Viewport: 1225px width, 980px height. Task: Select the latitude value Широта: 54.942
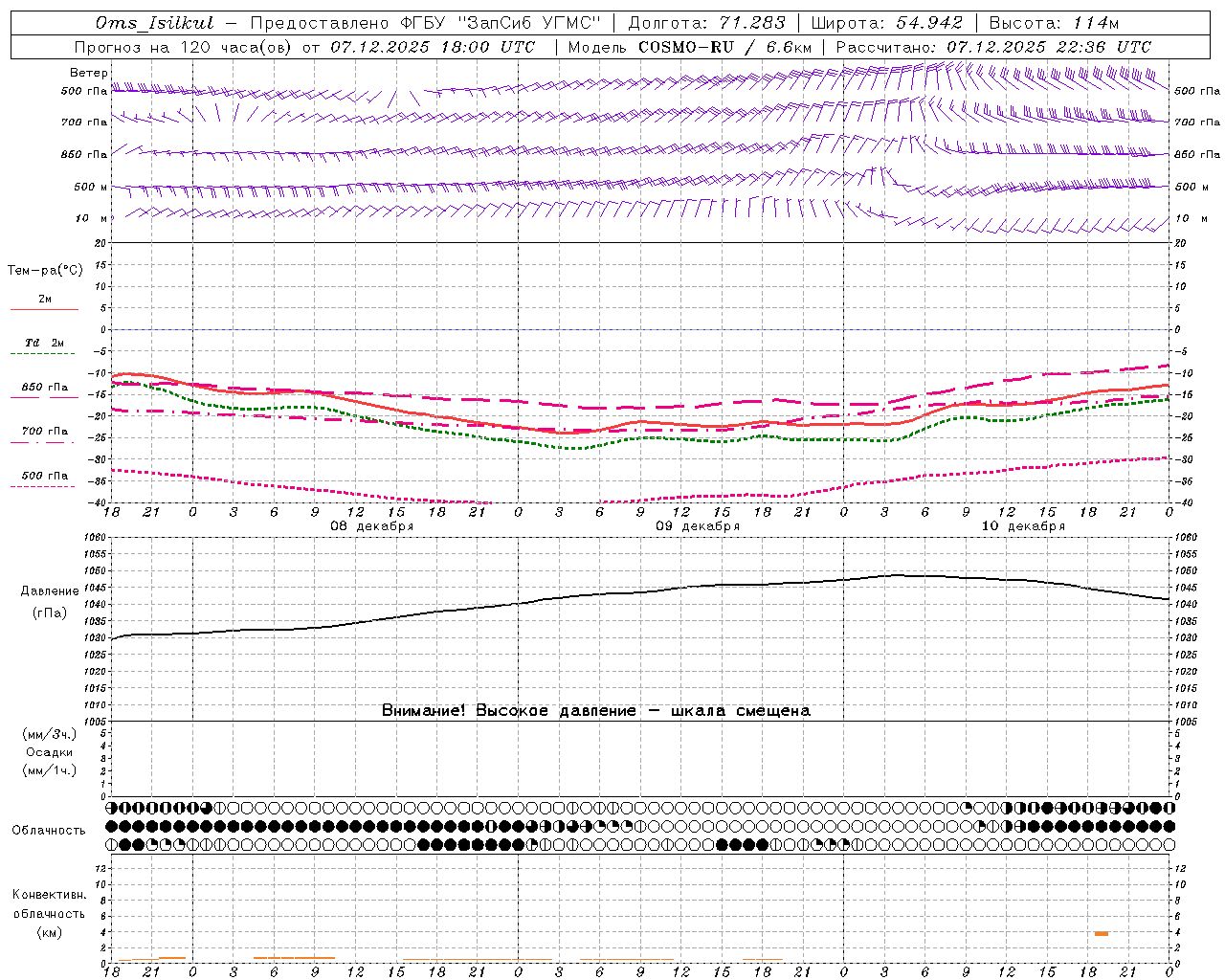point(888,23)
